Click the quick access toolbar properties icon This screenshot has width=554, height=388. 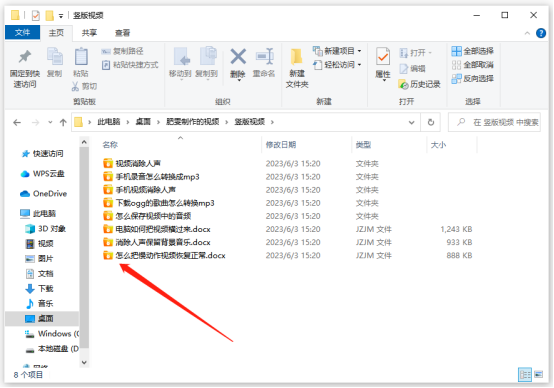click(x=36, y=16)
